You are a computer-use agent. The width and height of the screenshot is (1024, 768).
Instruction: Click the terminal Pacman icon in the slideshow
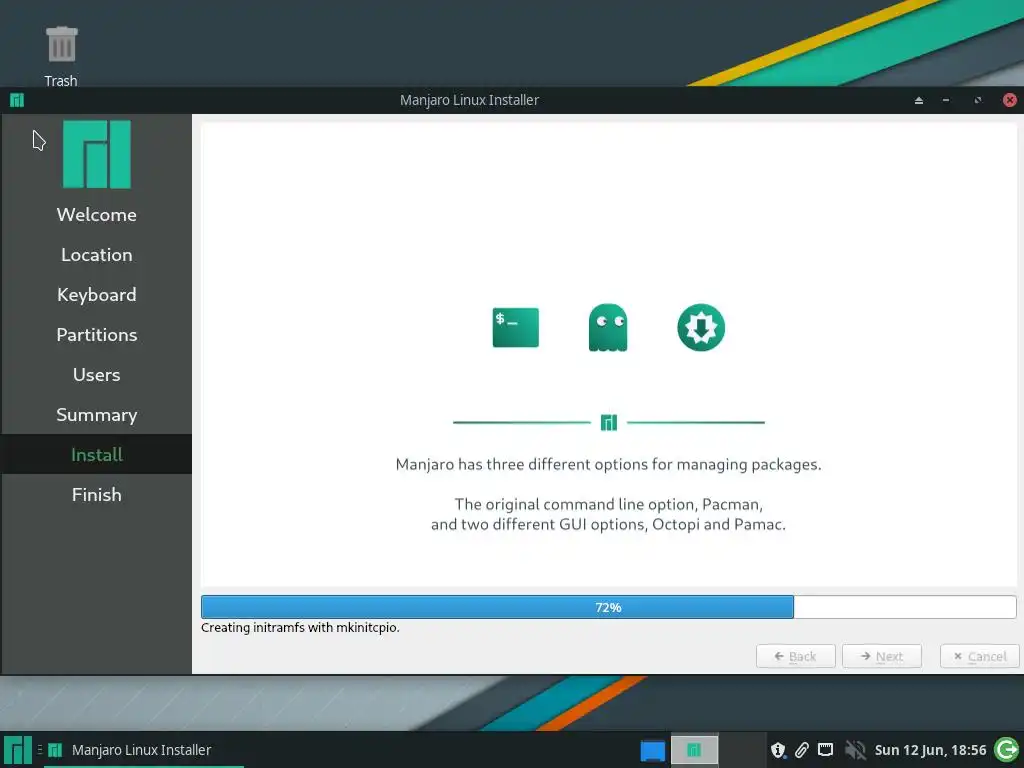pyautogui.click(x=515, y=328)
